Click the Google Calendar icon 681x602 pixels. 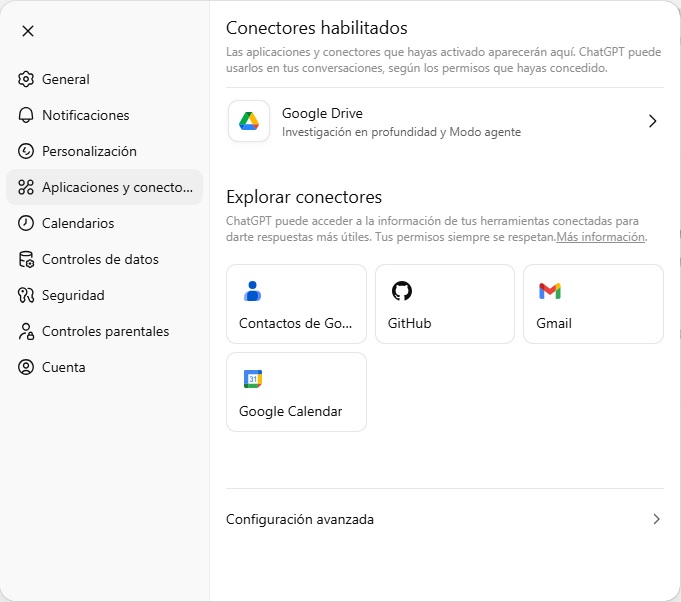coord(253,379)
